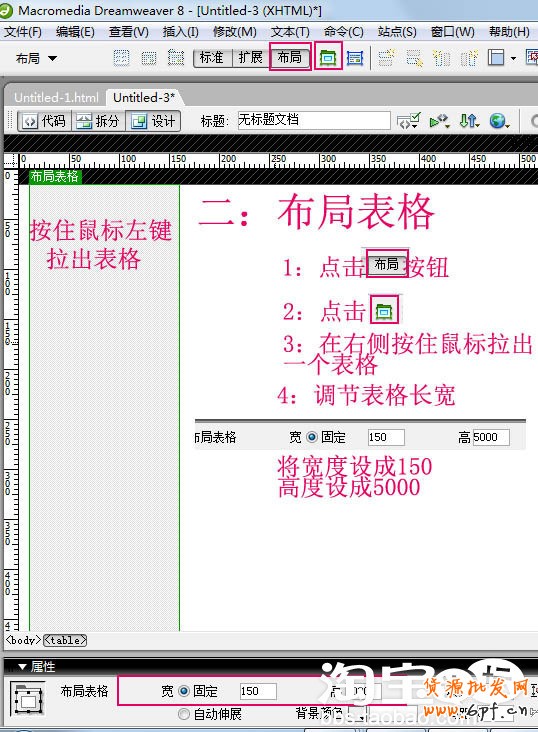Select the 固定 width radio button

click(184, 691)
